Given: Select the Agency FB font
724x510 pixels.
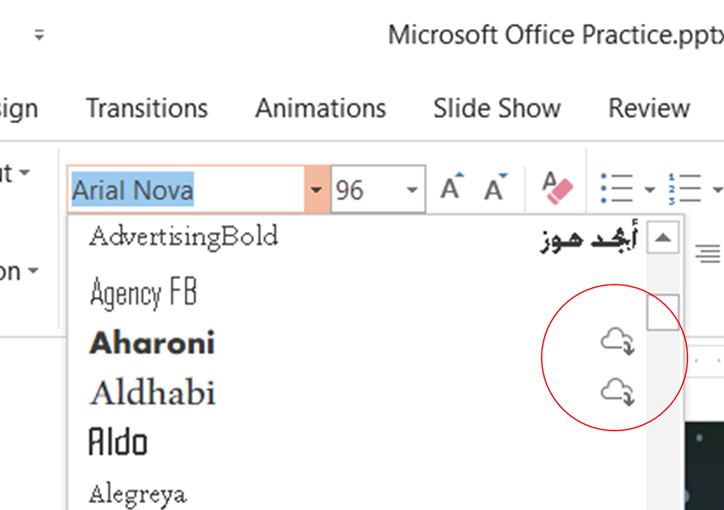Looking at the screenshot, I should click(x=143, y=293).
